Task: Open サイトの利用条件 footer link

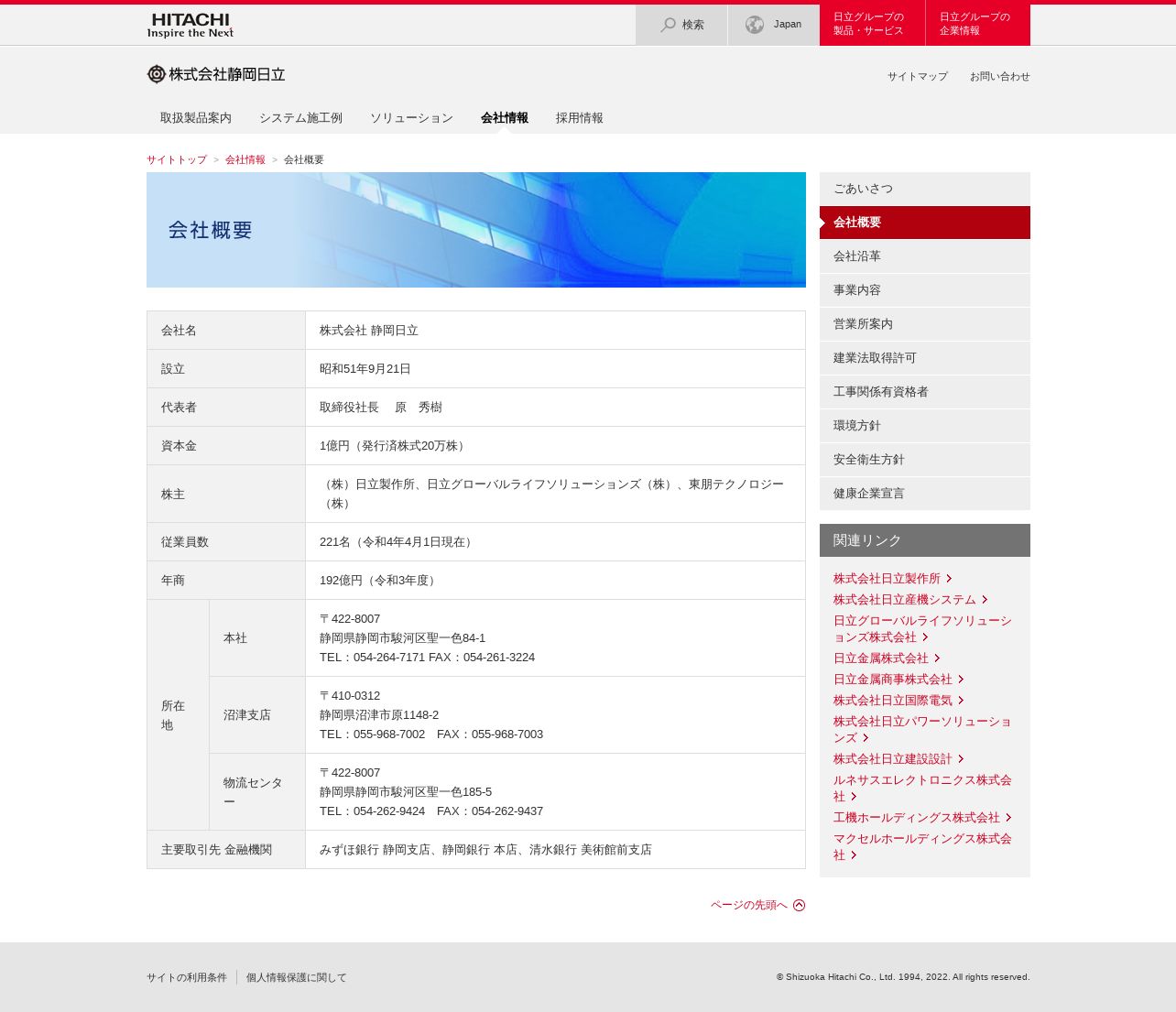Action: [x=187, y=978]
